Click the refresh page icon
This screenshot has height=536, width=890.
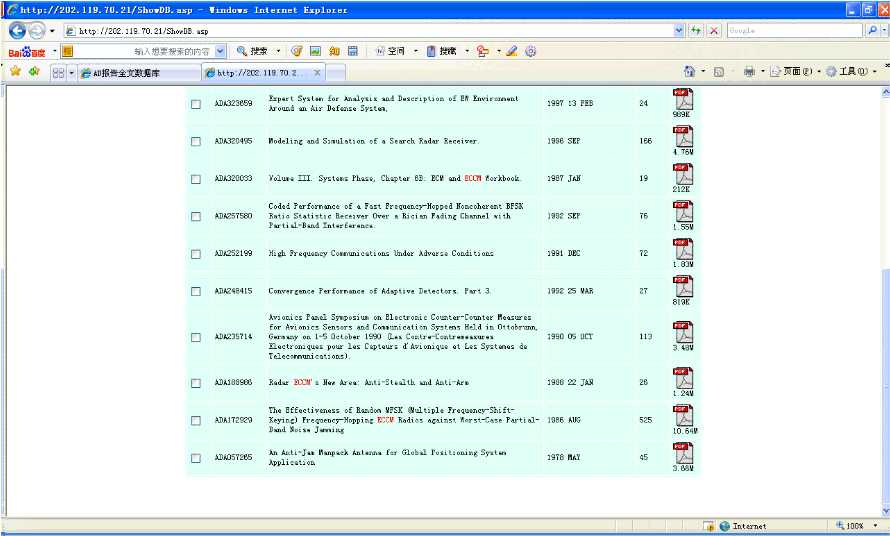pyautogui.click(x=695, y=31)
